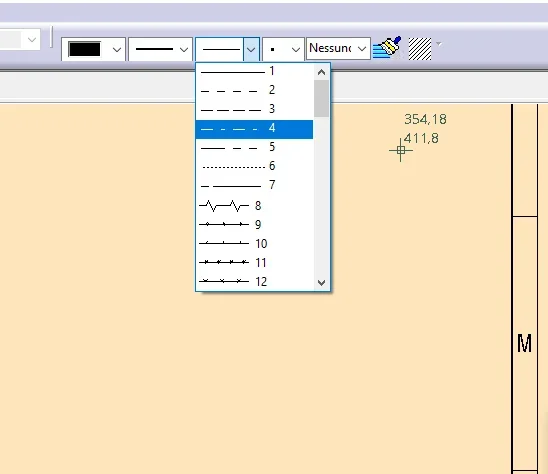Select dashed line style 3

pos(254,109)
